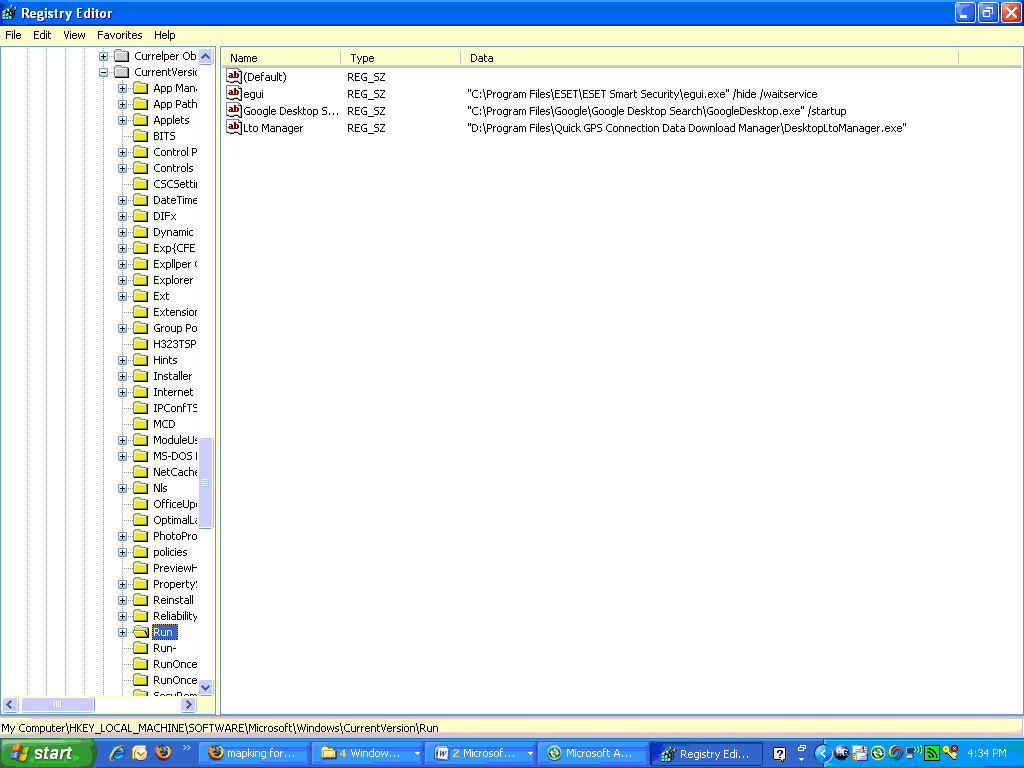Open the View menu
This screenshot has height=768, width=1024.
coord(74,35)
